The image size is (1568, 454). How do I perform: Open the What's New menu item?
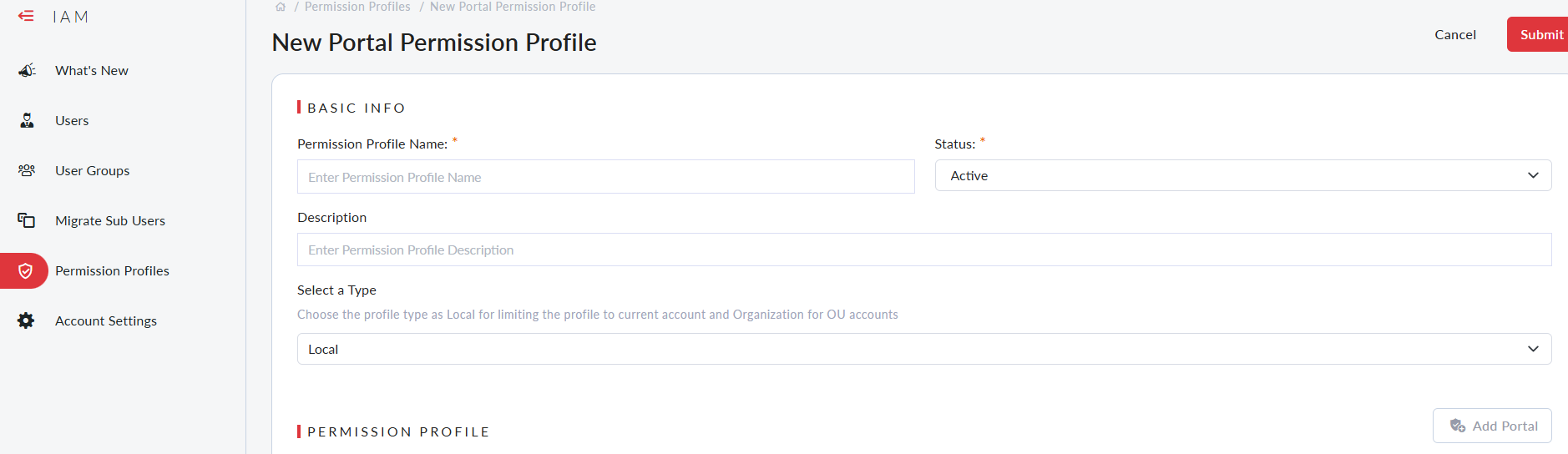tap(92, 70)
